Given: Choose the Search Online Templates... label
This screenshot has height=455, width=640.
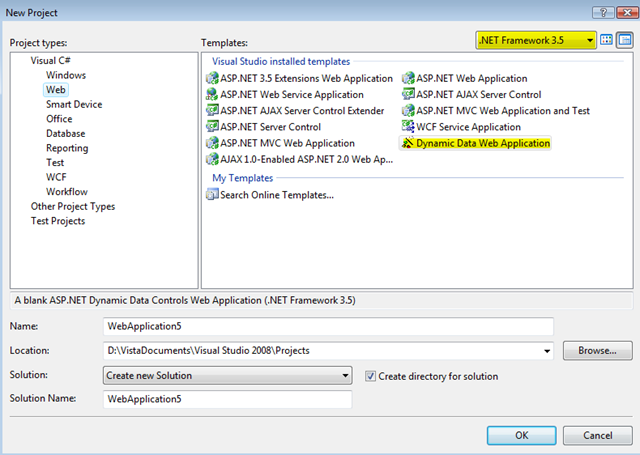Looking at the screenshot, I should pos(277,195).
